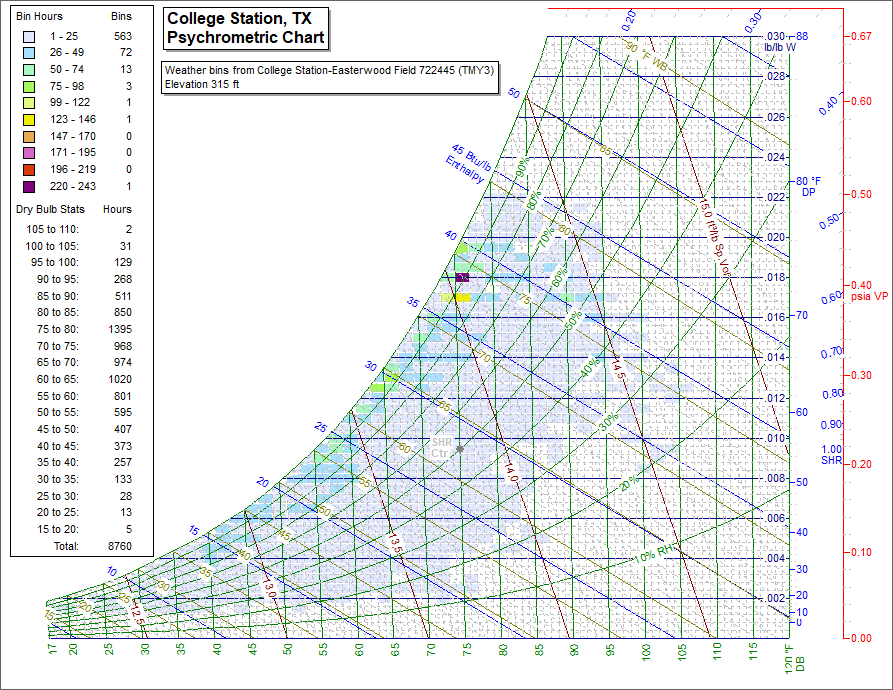
Task: Click the psia VP axis label
Action: pos(868,296)
